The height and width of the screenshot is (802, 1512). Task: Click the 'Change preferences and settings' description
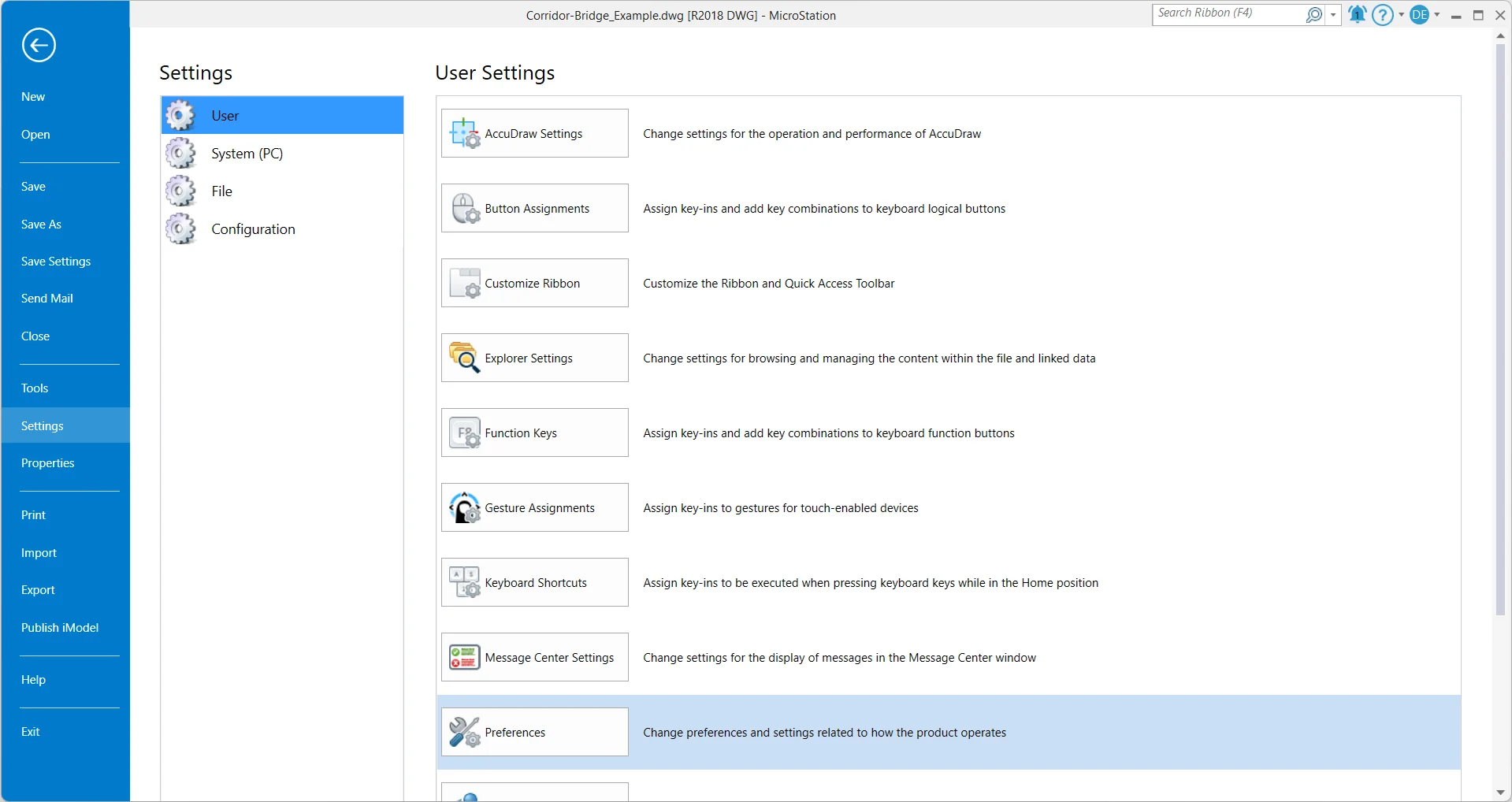(x=824, y=733)
